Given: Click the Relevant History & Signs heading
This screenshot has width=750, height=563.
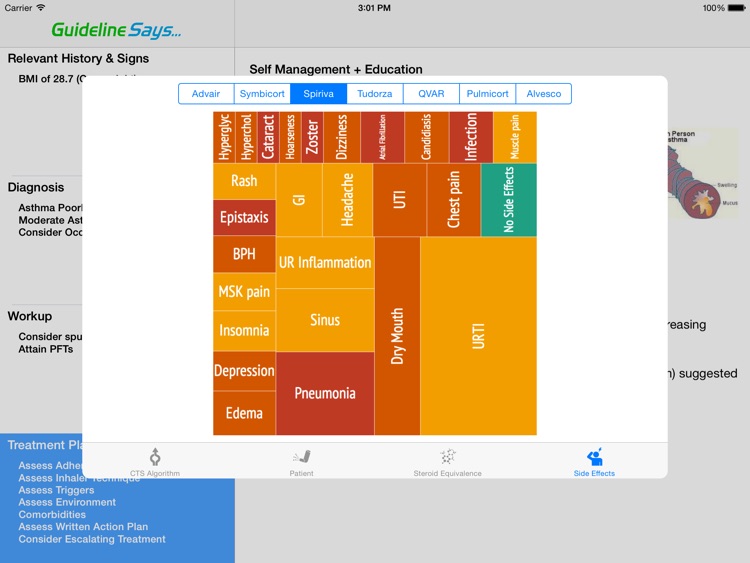Looking at the screenshot, I should [x=78, y=58].
